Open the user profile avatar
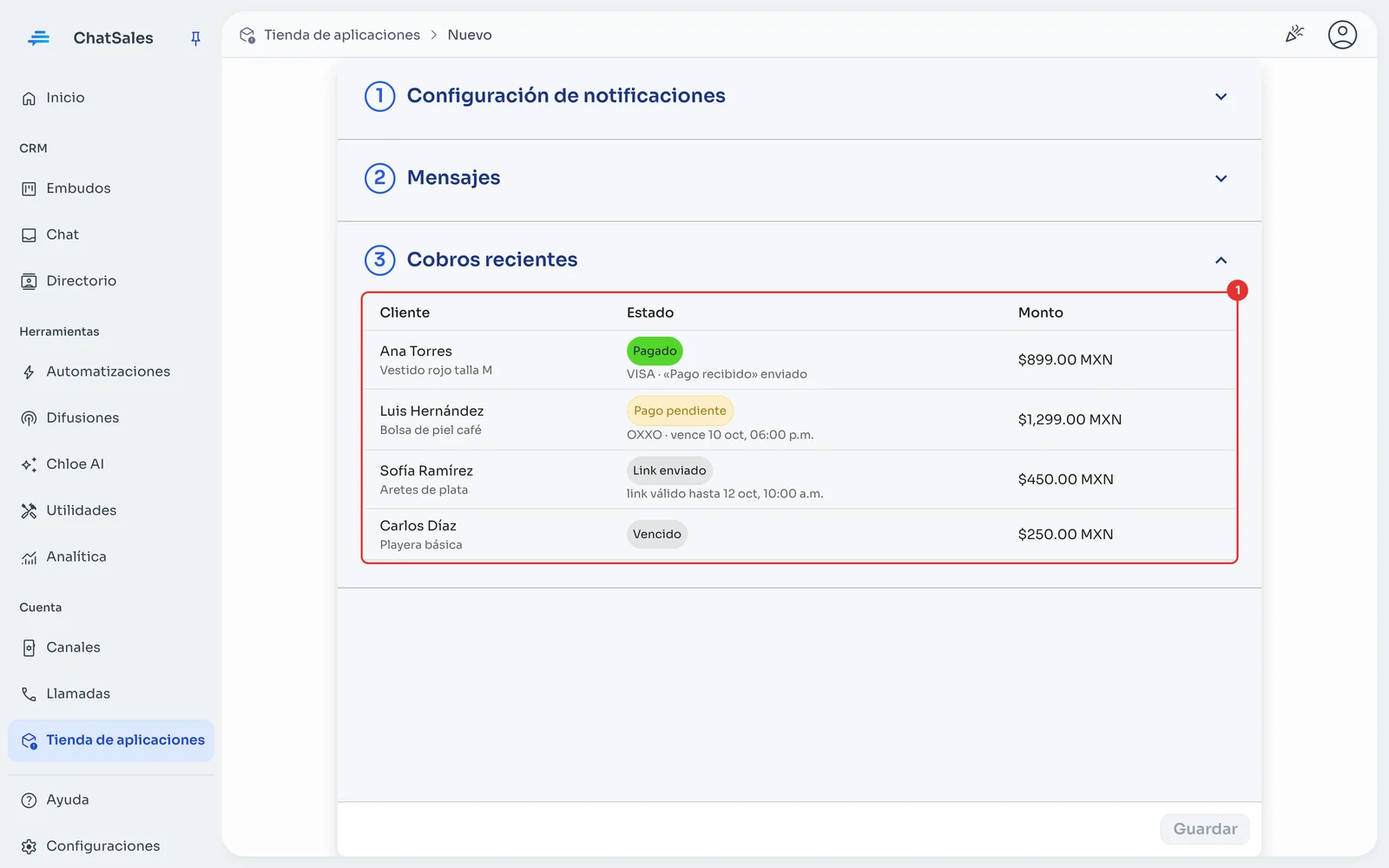Viewport: 1389px width, 868px height. (x=1342, y=35)
